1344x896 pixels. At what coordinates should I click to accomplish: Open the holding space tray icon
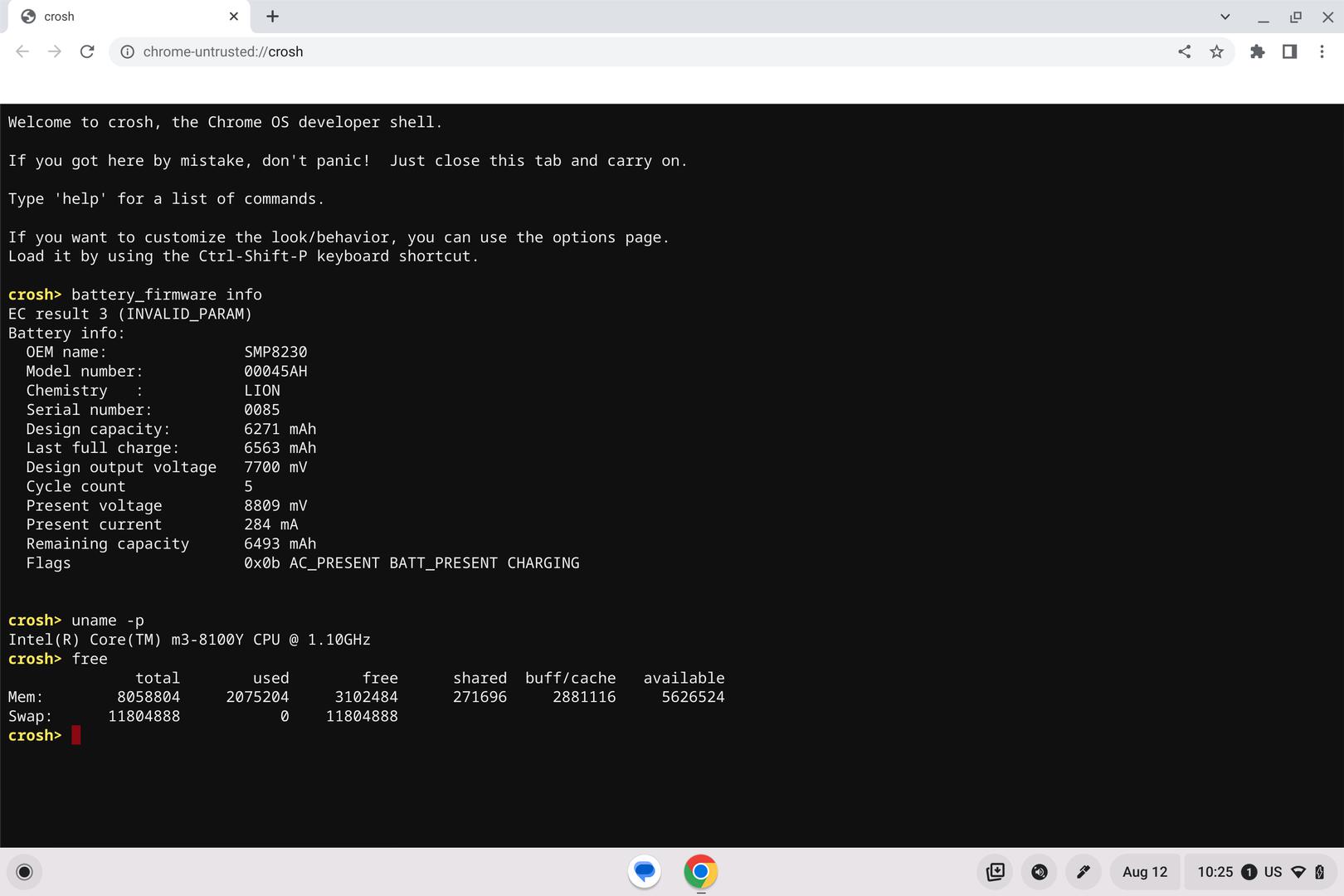(x=996, y=872)
